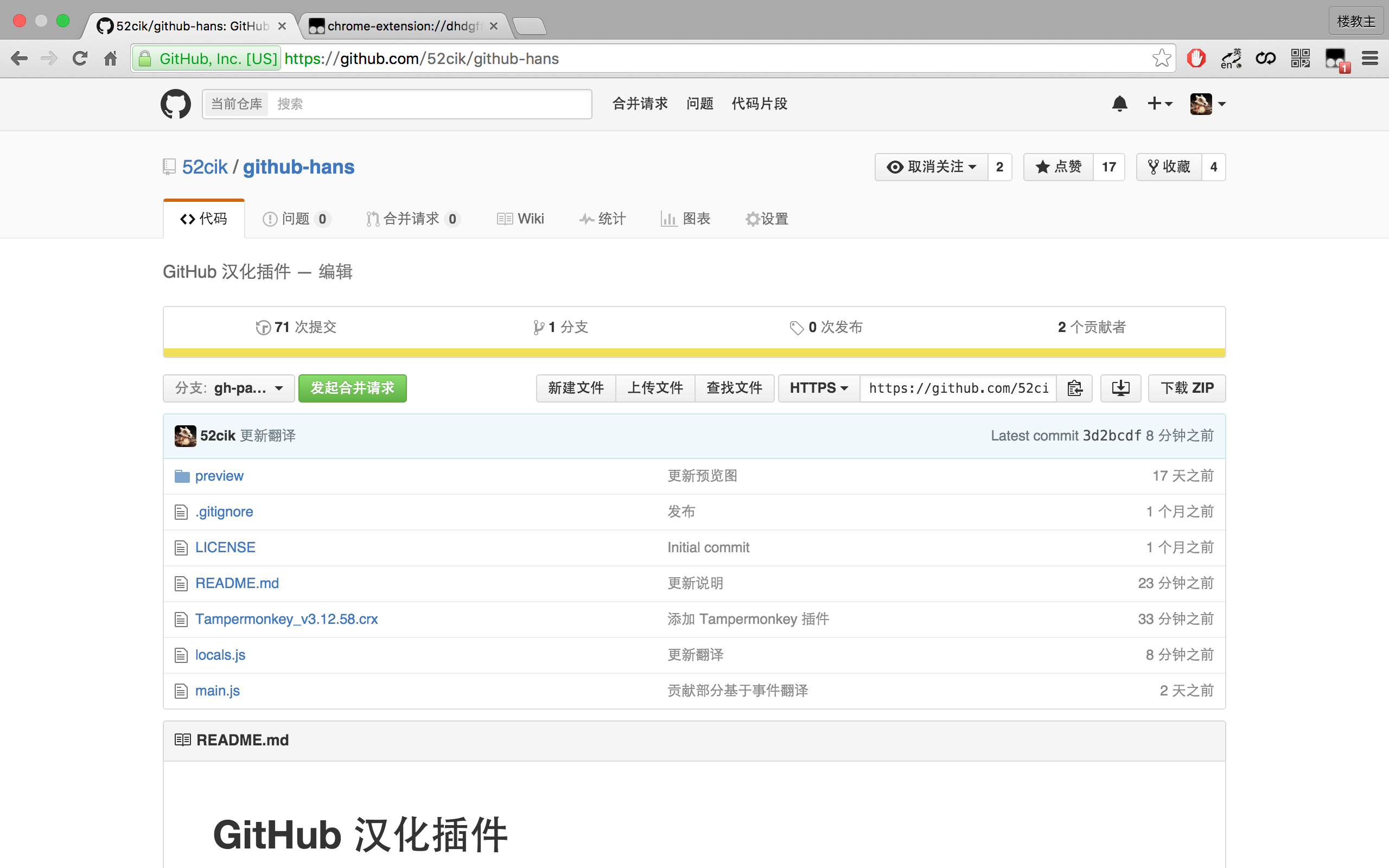
Task: Click the red AdBlock extension icon
Action: click(1196, 59)
